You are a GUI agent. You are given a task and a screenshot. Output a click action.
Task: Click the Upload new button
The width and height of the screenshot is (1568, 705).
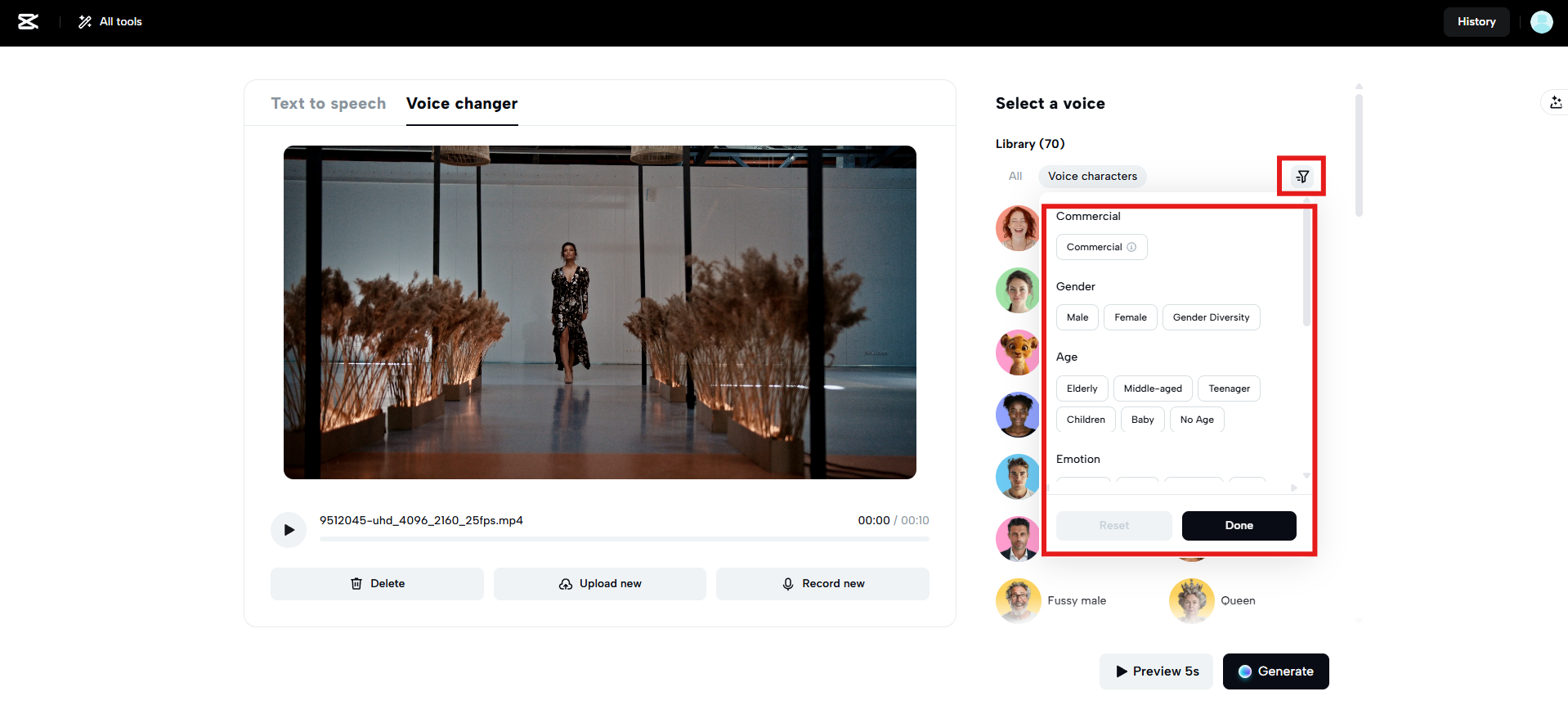click(600, 584)
